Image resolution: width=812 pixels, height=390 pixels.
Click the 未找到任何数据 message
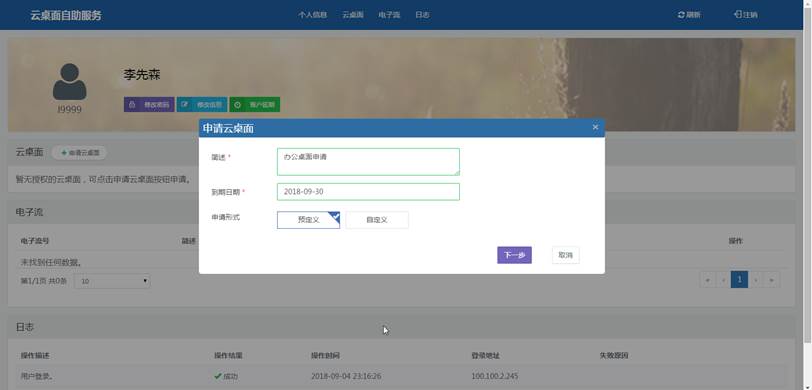click(x=51, y=263)
